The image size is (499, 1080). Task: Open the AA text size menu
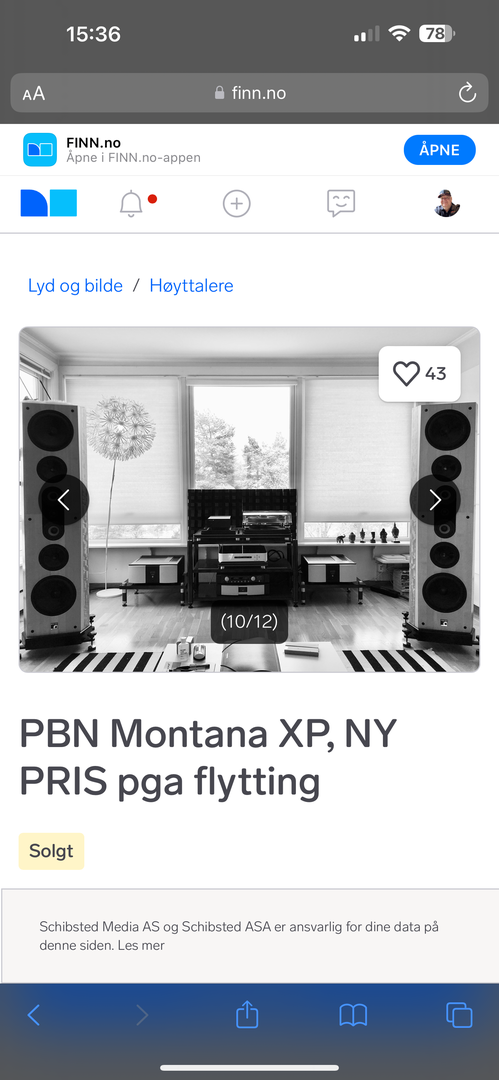pyautogui.click(x=34, y=94)
